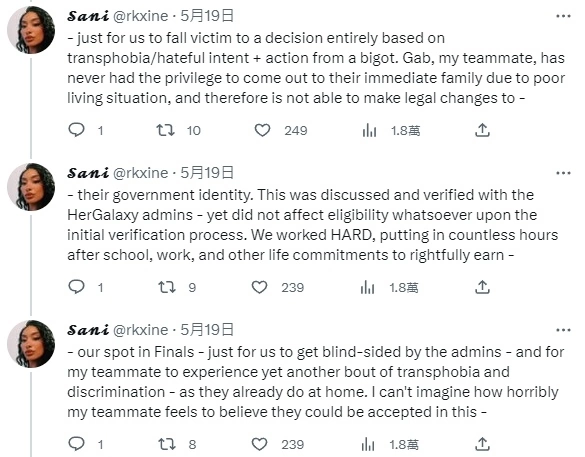585x457 pixels.
Task: Open Sani's profile from first tweet name
Action: (x=88, y=16)
